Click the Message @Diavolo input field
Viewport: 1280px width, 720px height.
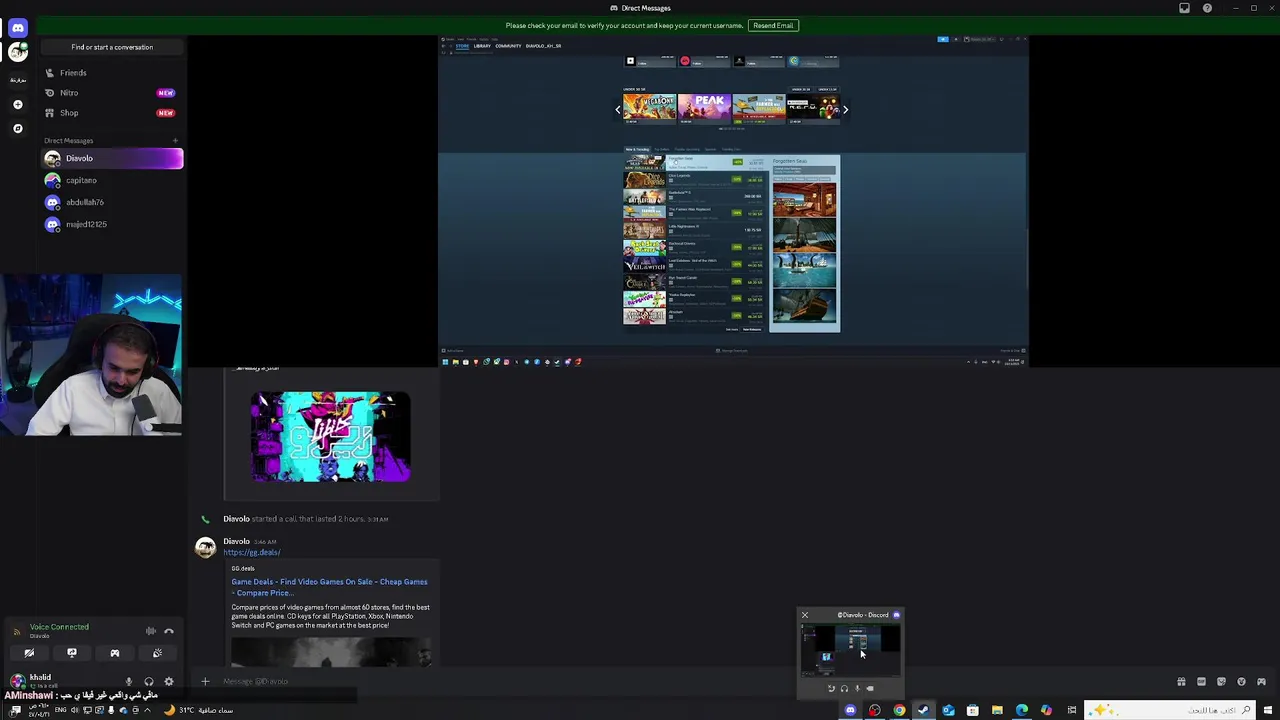(x=690, y=682)
